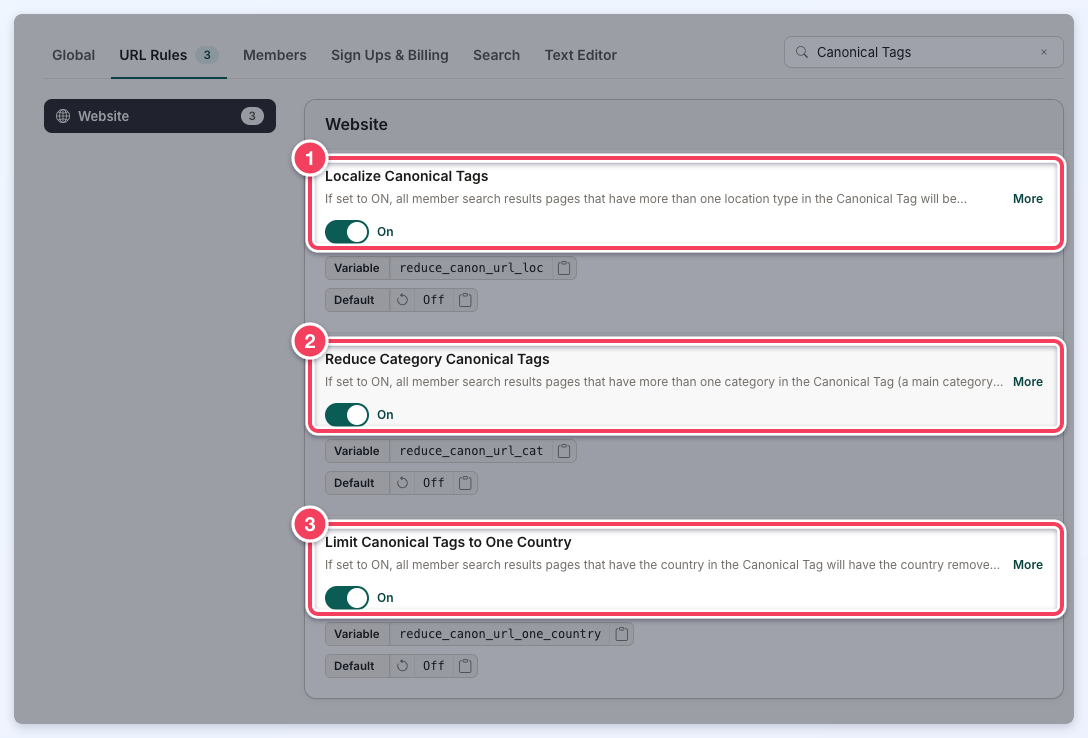The image size is (1088, 738).
Task: Switch to the Text Editor tab
Action: pos(581,55)
